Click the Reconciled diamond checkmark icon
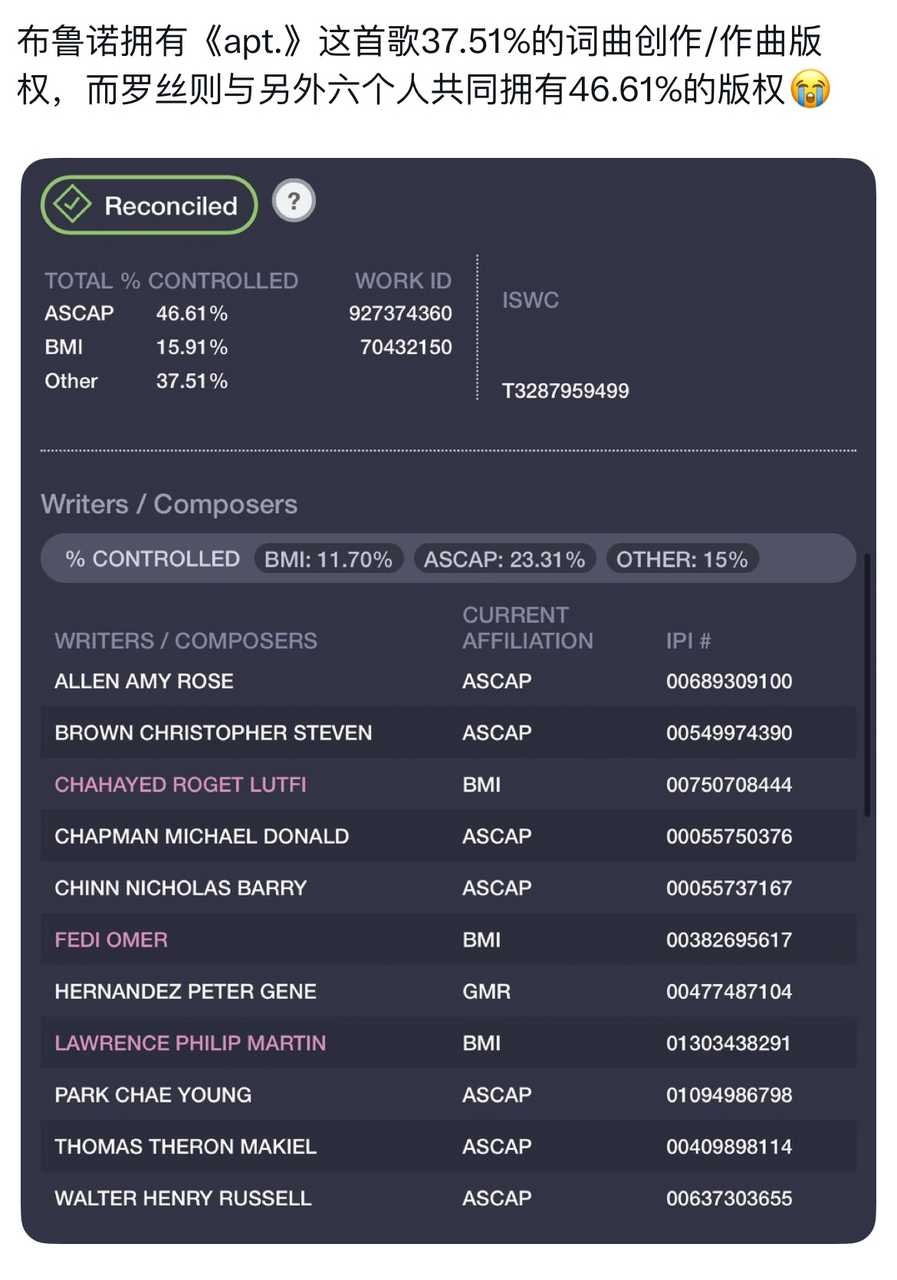Screen dimensions: 897x1280 click(73, 205)
